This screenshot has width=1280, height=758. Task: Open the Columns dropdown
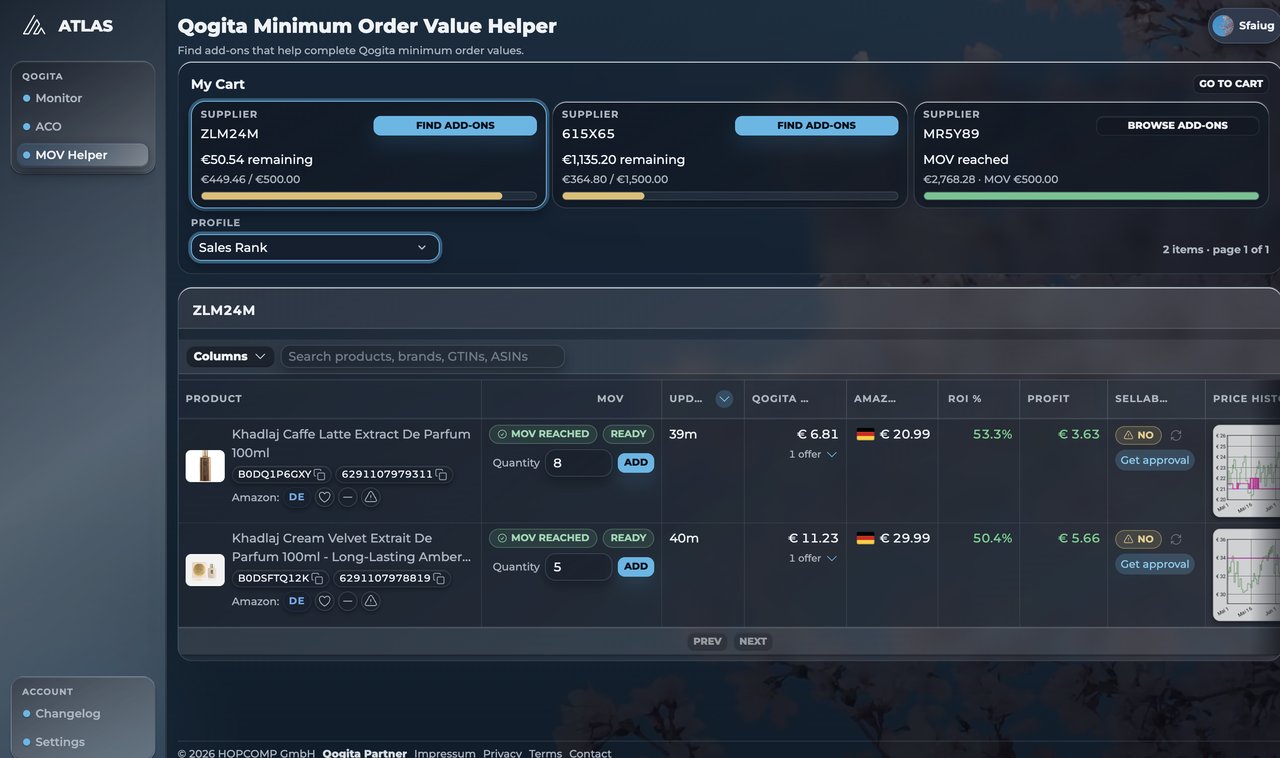point(230,356)
